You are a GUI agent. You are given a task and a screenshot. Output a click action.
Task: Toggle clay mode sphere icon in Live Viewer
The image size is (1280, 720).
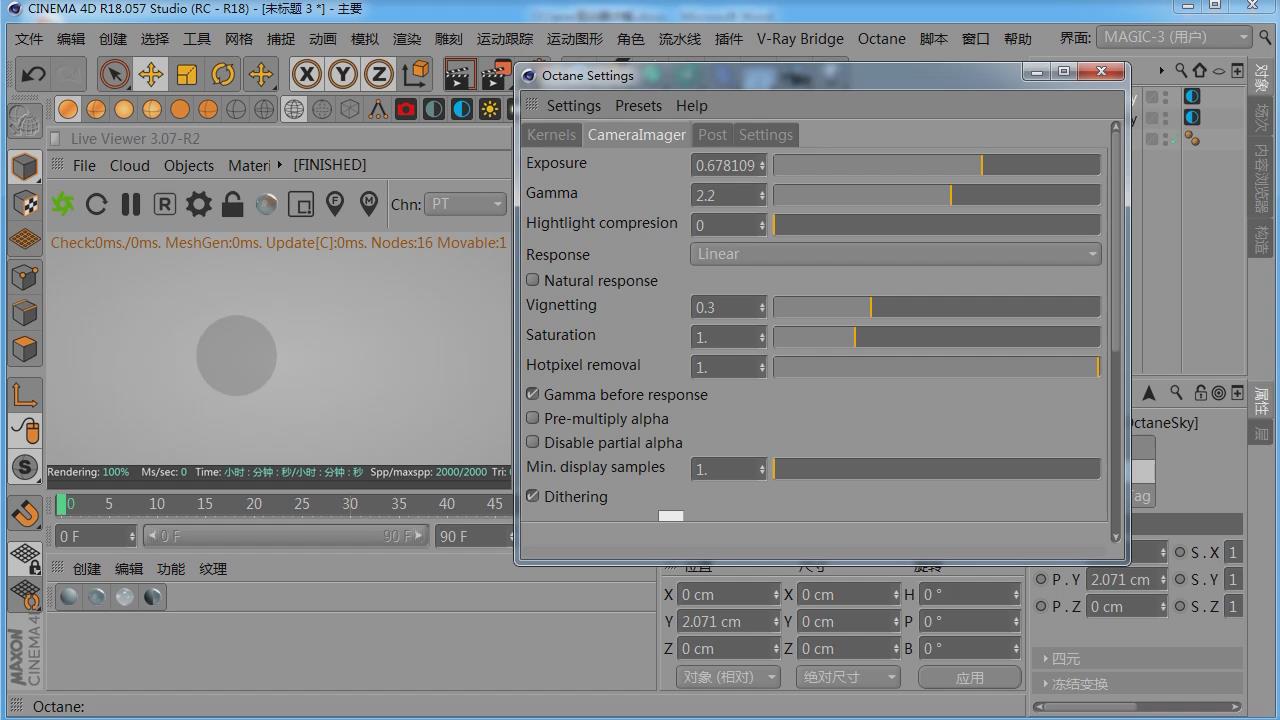267,204
